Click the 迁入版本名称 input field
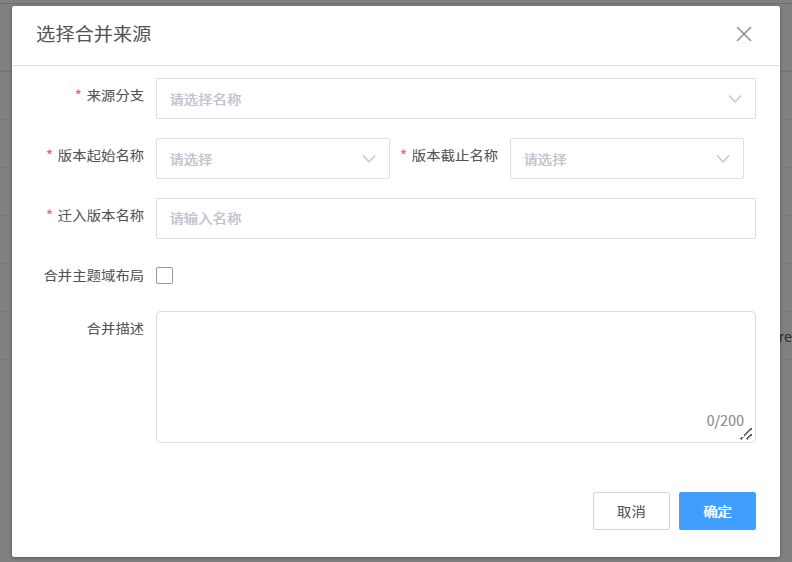The height and width of the screenshot is (562, 792). [x=456, y=218]
